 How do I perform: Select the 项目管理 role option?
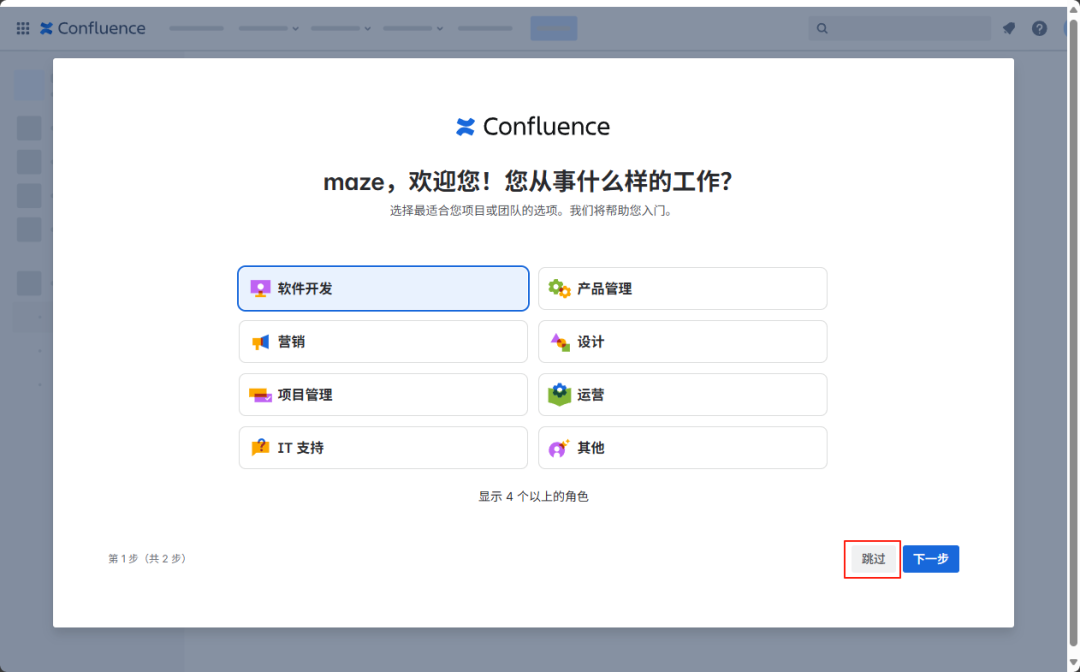(383, 394)
